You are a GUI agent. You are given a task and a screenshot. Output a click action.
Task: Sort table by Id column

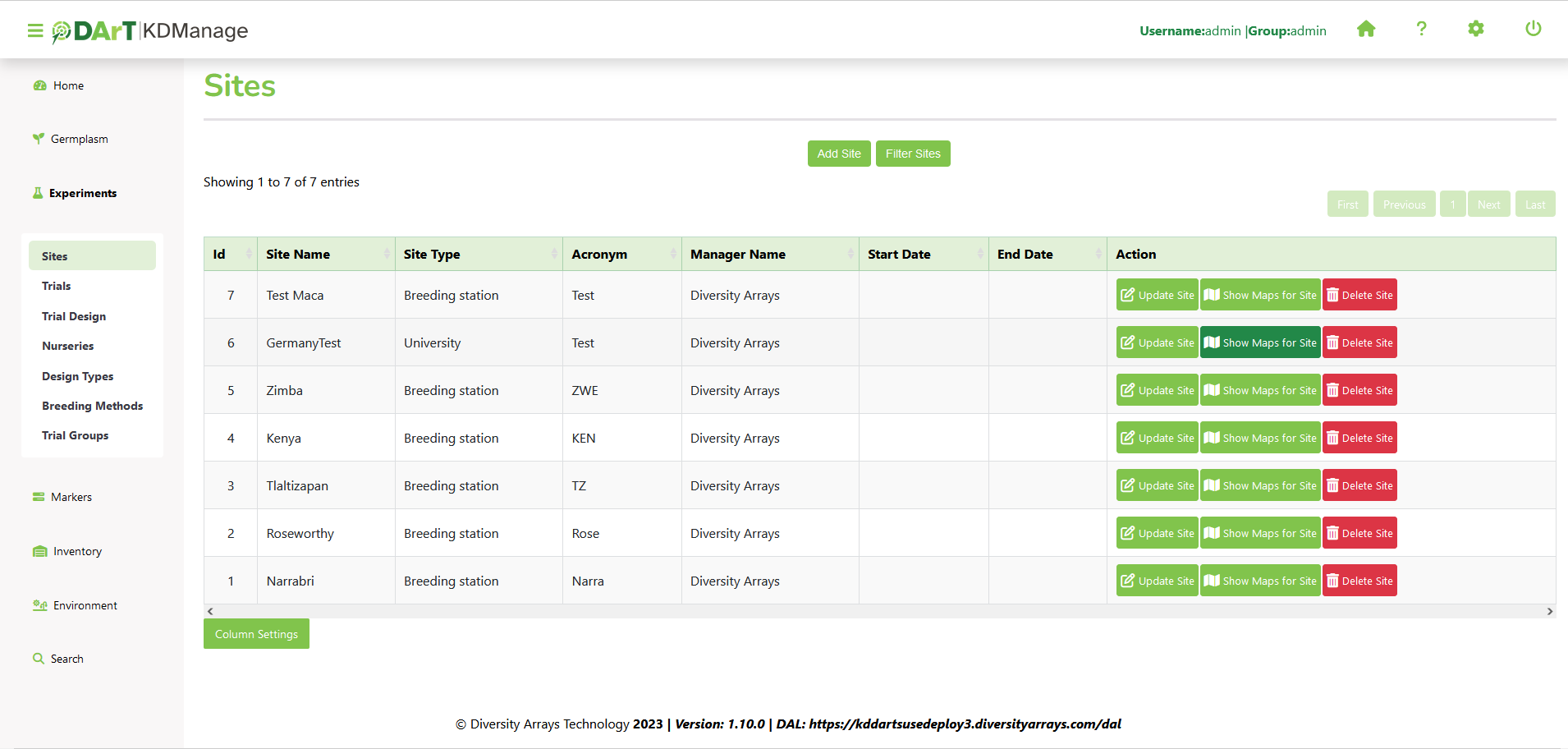(230, 255)
